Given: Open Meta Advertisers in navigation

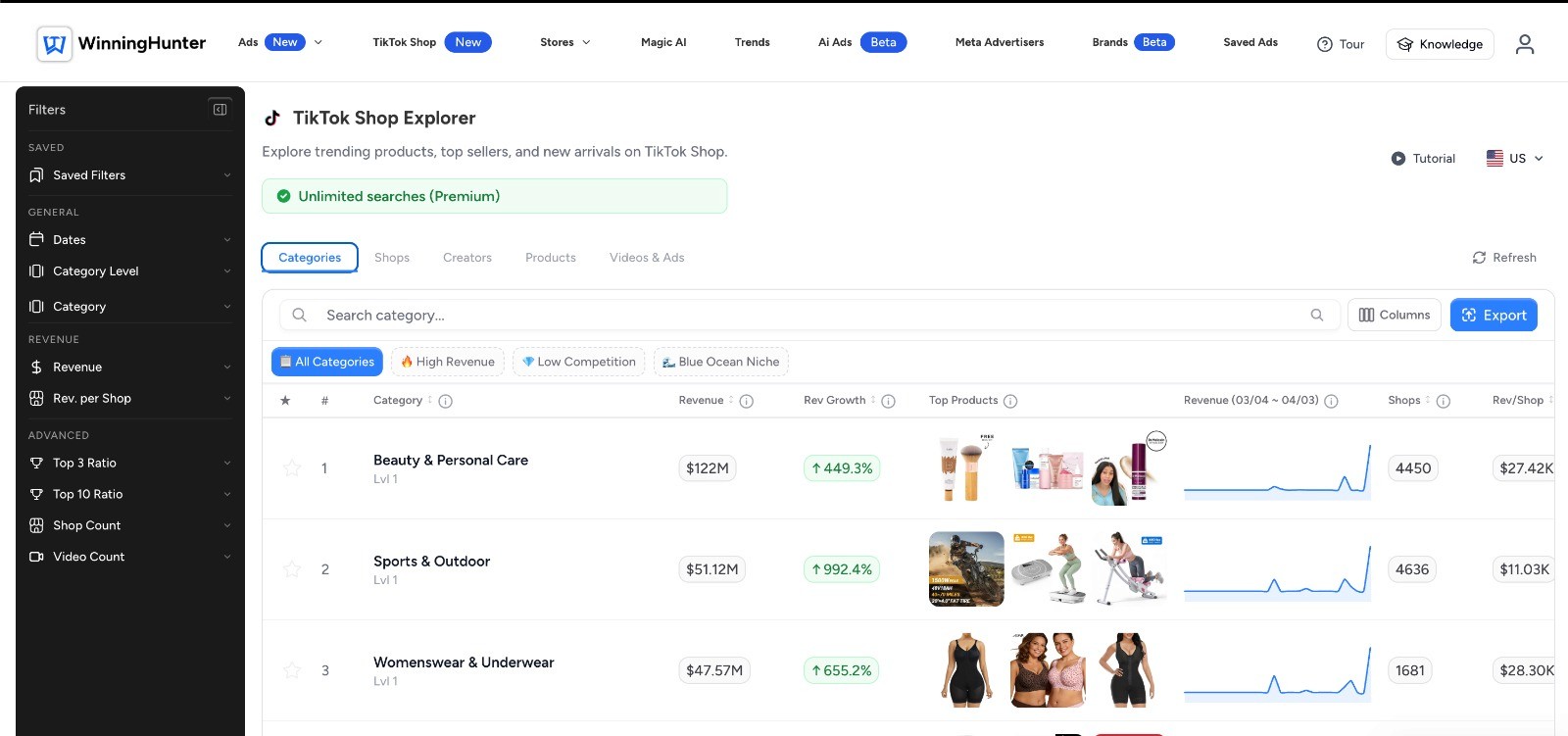Looking at the screenshot, I should [x=1000, y=42].
